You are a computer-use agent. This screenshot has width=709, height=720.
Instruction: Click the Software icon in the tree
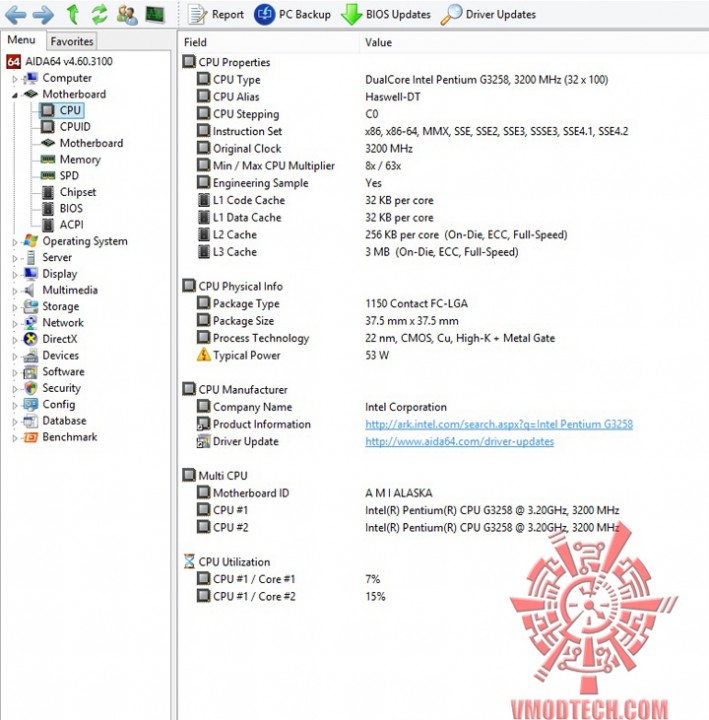click(30, 371)
